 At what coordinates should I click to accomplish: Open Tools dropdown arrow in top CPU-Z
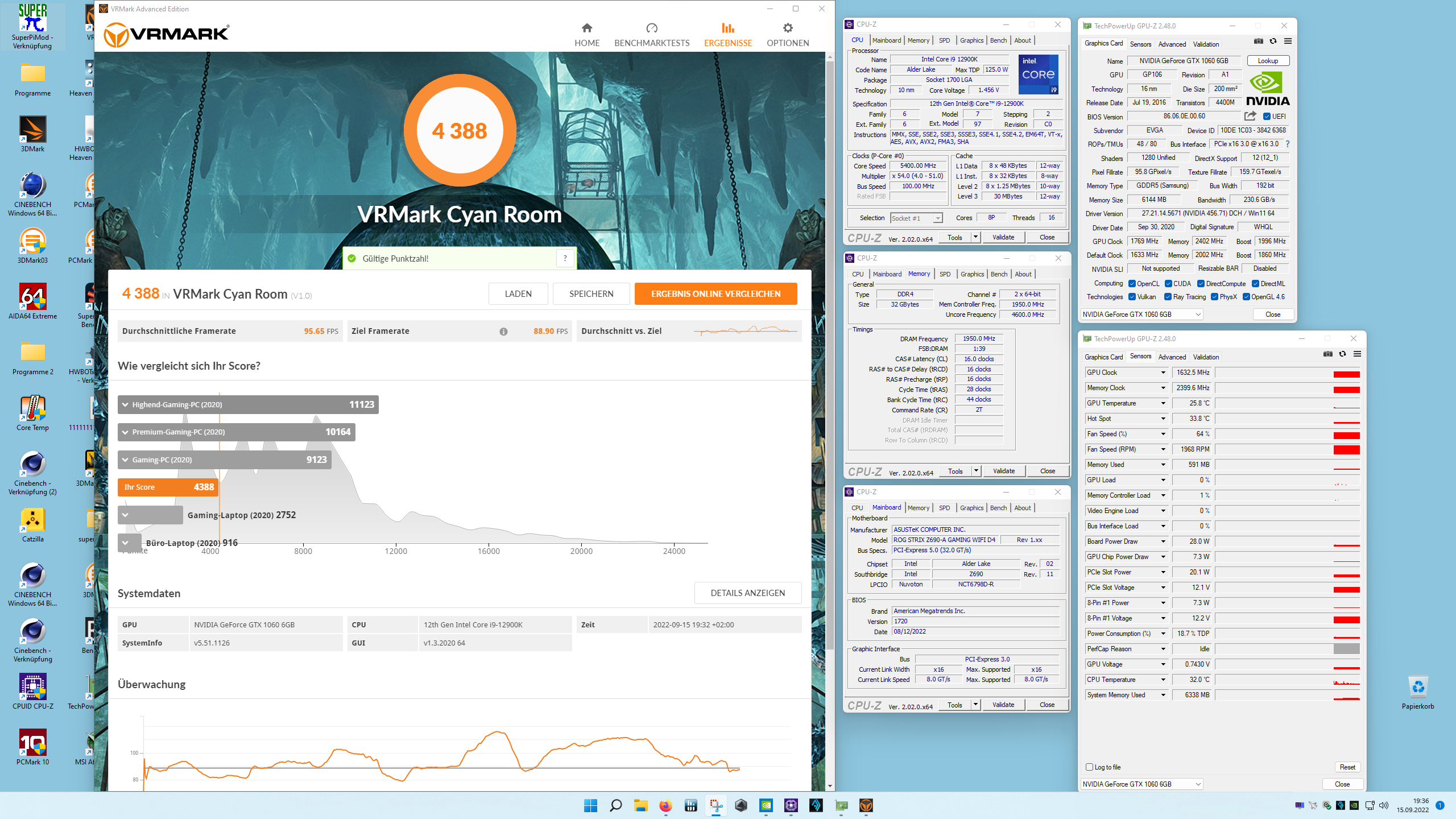coord(976,237)
